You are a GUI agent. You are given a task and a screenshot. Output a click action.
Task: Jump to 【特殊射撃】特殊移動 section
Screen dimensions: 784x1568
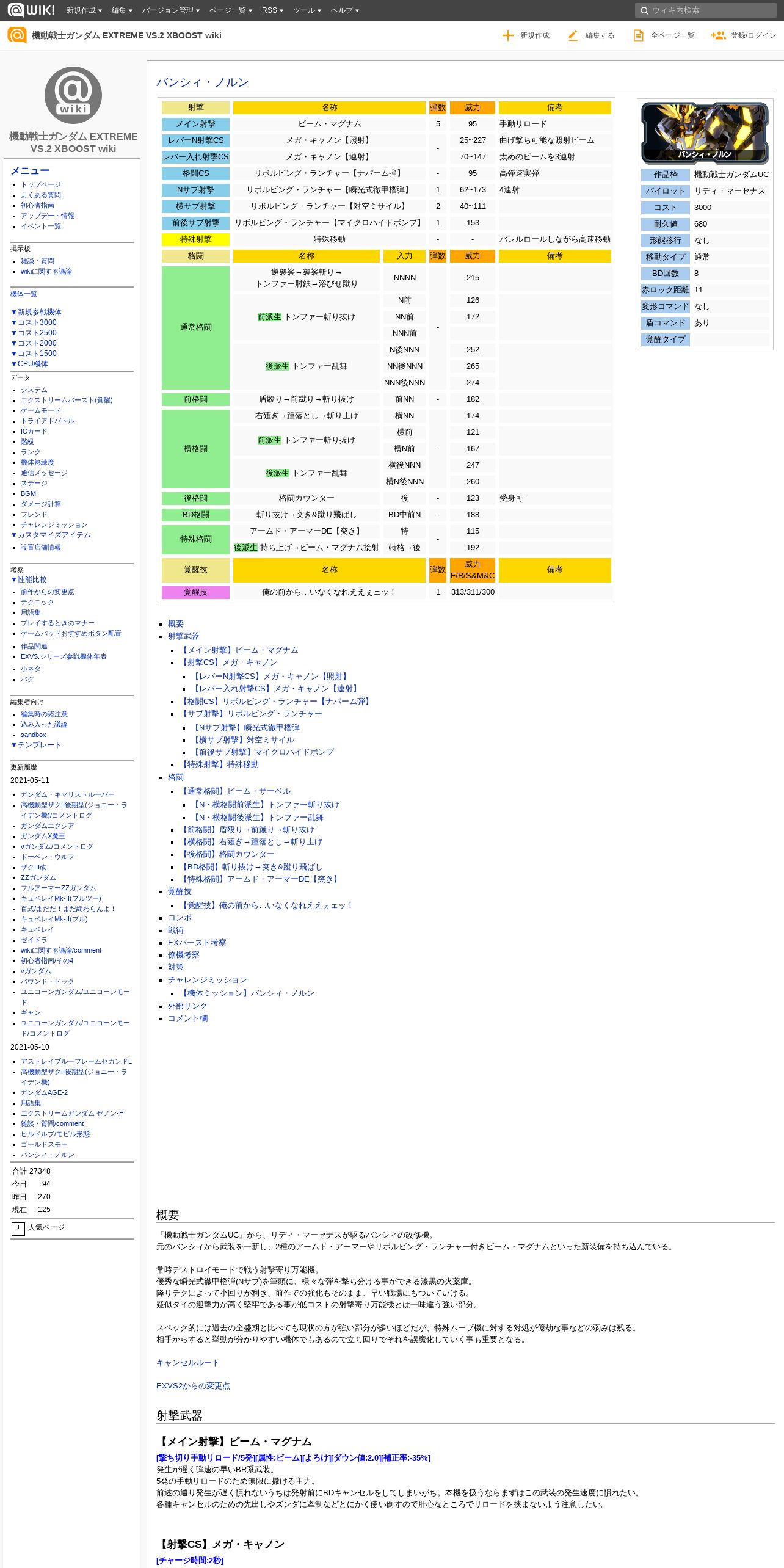tap(220, 764)
